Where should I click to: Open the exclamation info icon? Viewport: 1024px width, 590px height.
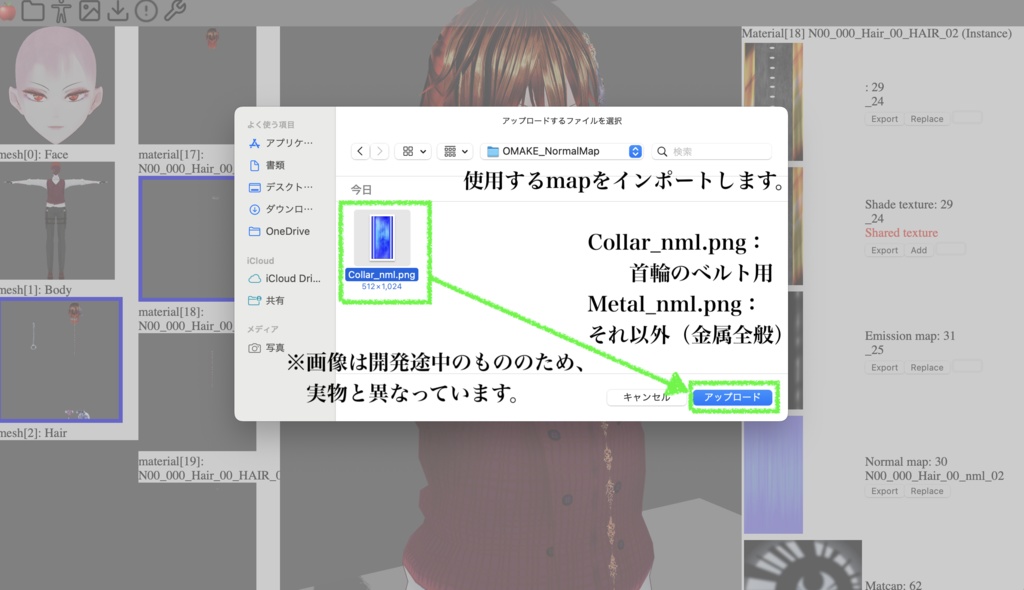coord(147,12)
